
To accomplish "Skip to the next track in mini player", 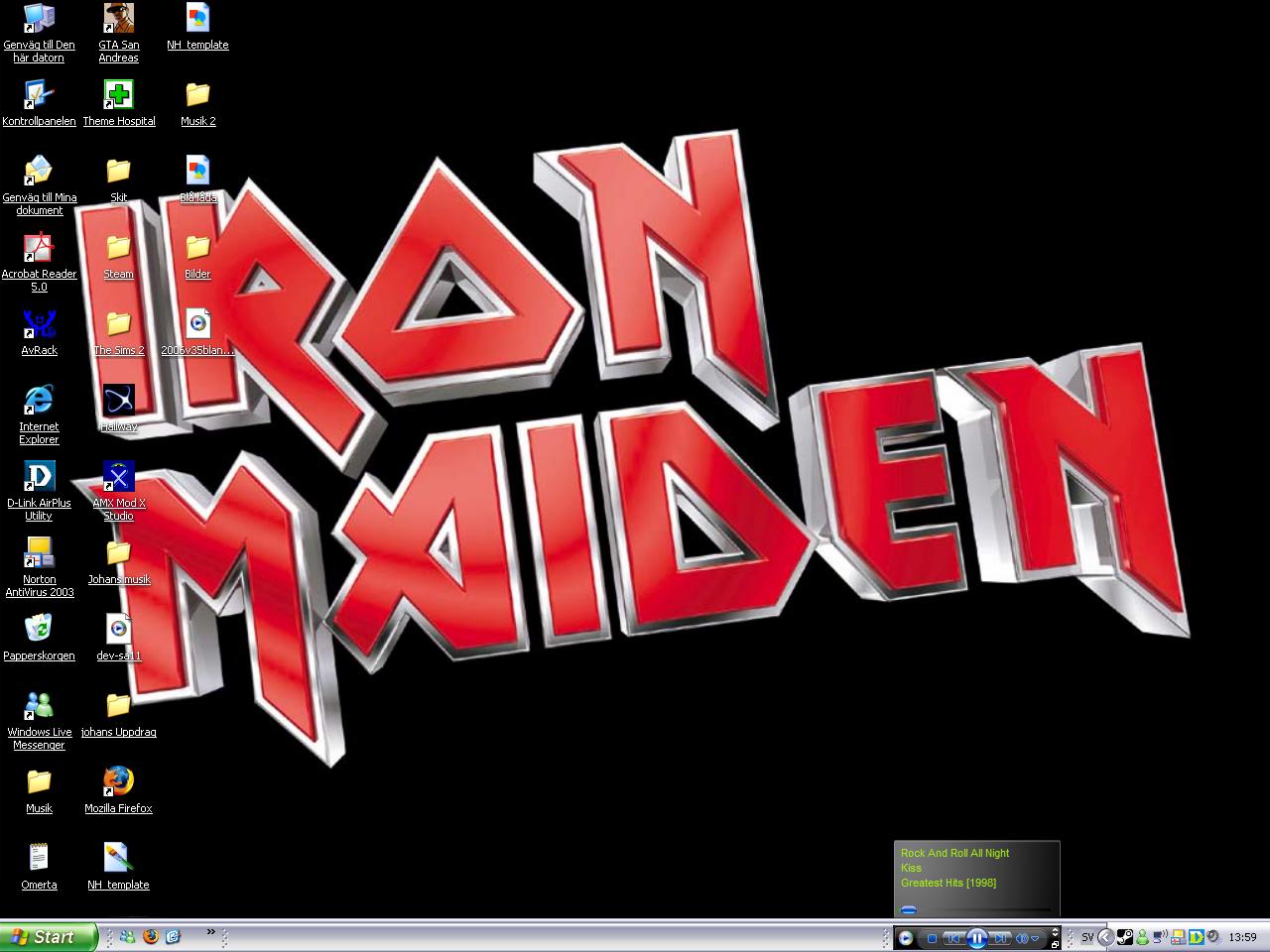I will pyautogui.click(x=1000, y=938).
